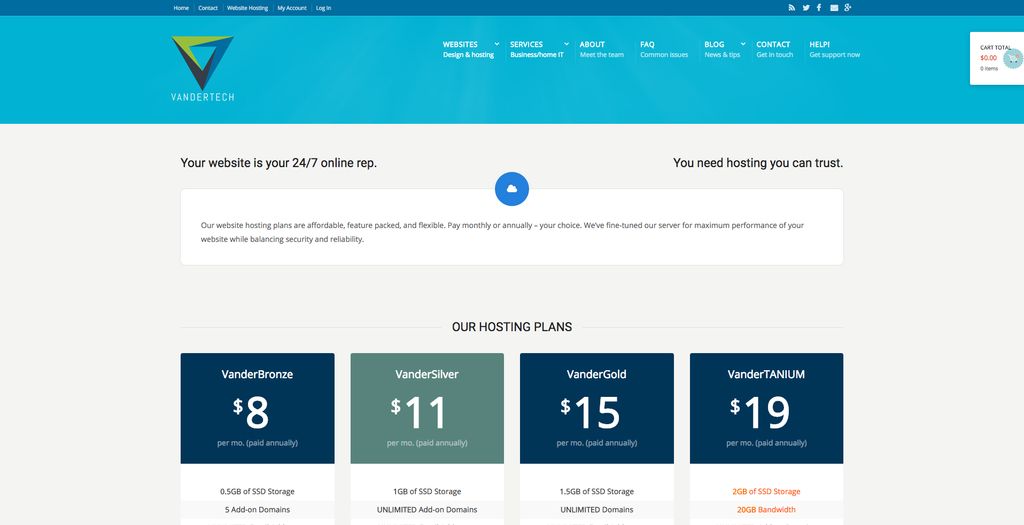Select the VanderBronze $8 plan card

257,408
